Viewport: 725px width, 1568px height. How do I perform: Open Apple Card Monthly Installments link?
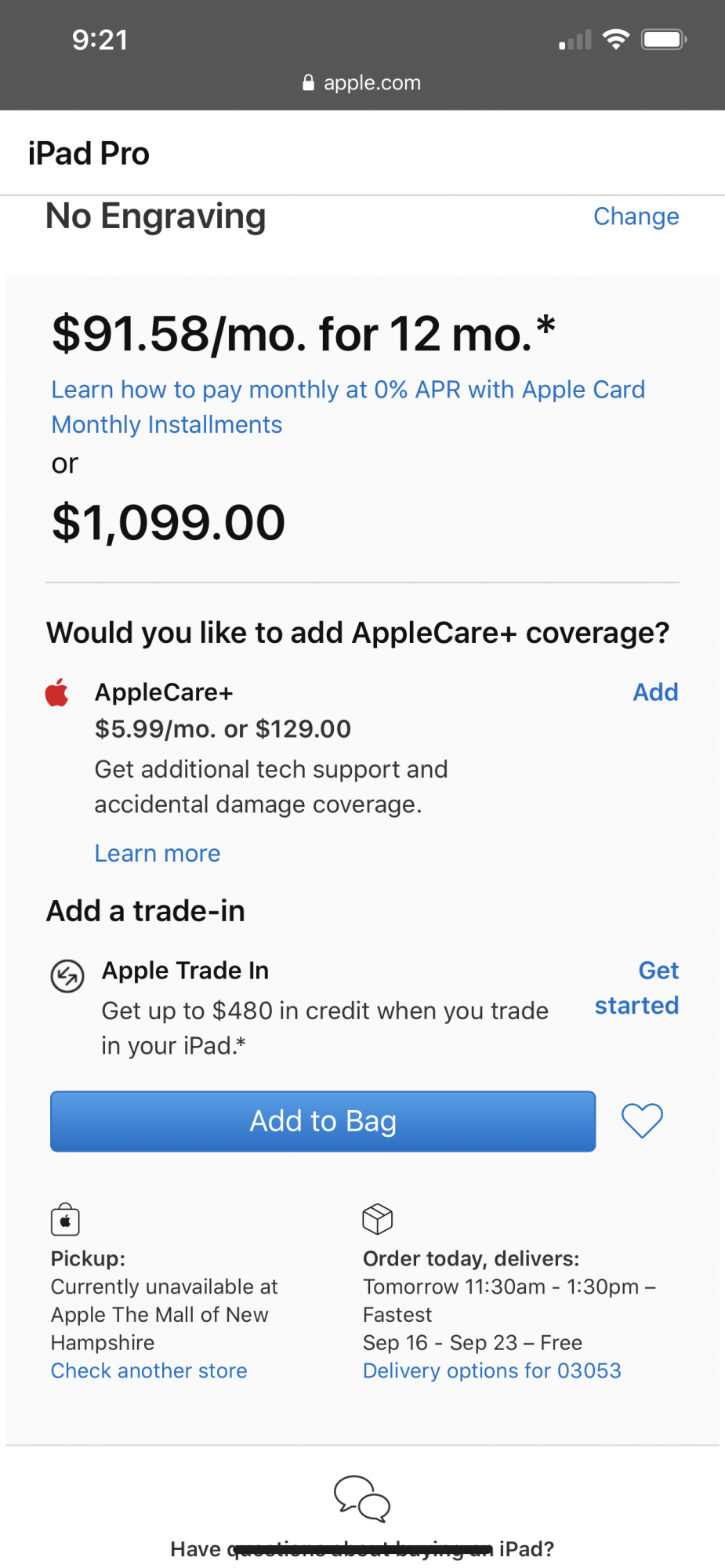(x=348, y=407)
